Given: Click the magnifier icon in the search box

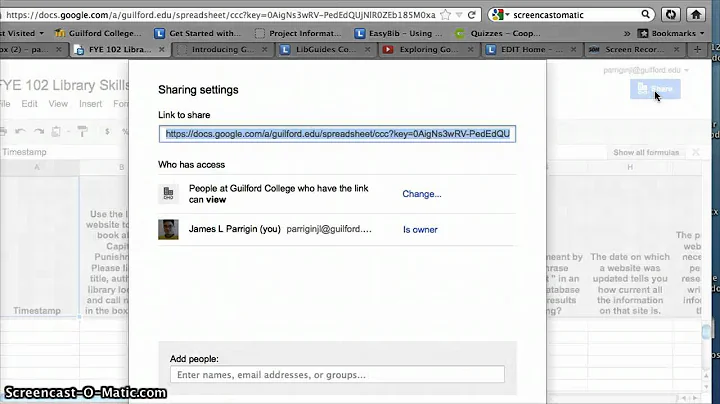Looking at the screenshot, I should [x=646, y=15].
